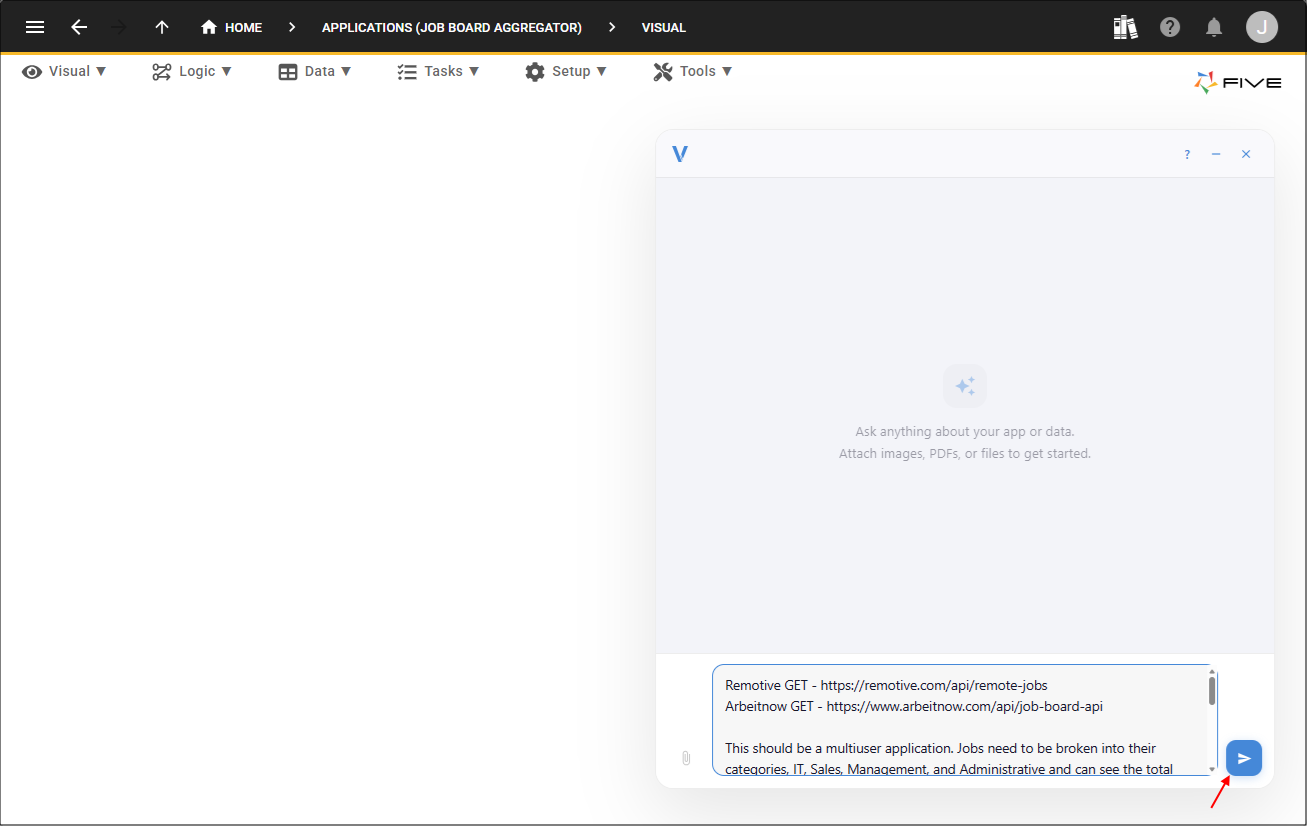Open the help question mark icon

[1170, 27]
